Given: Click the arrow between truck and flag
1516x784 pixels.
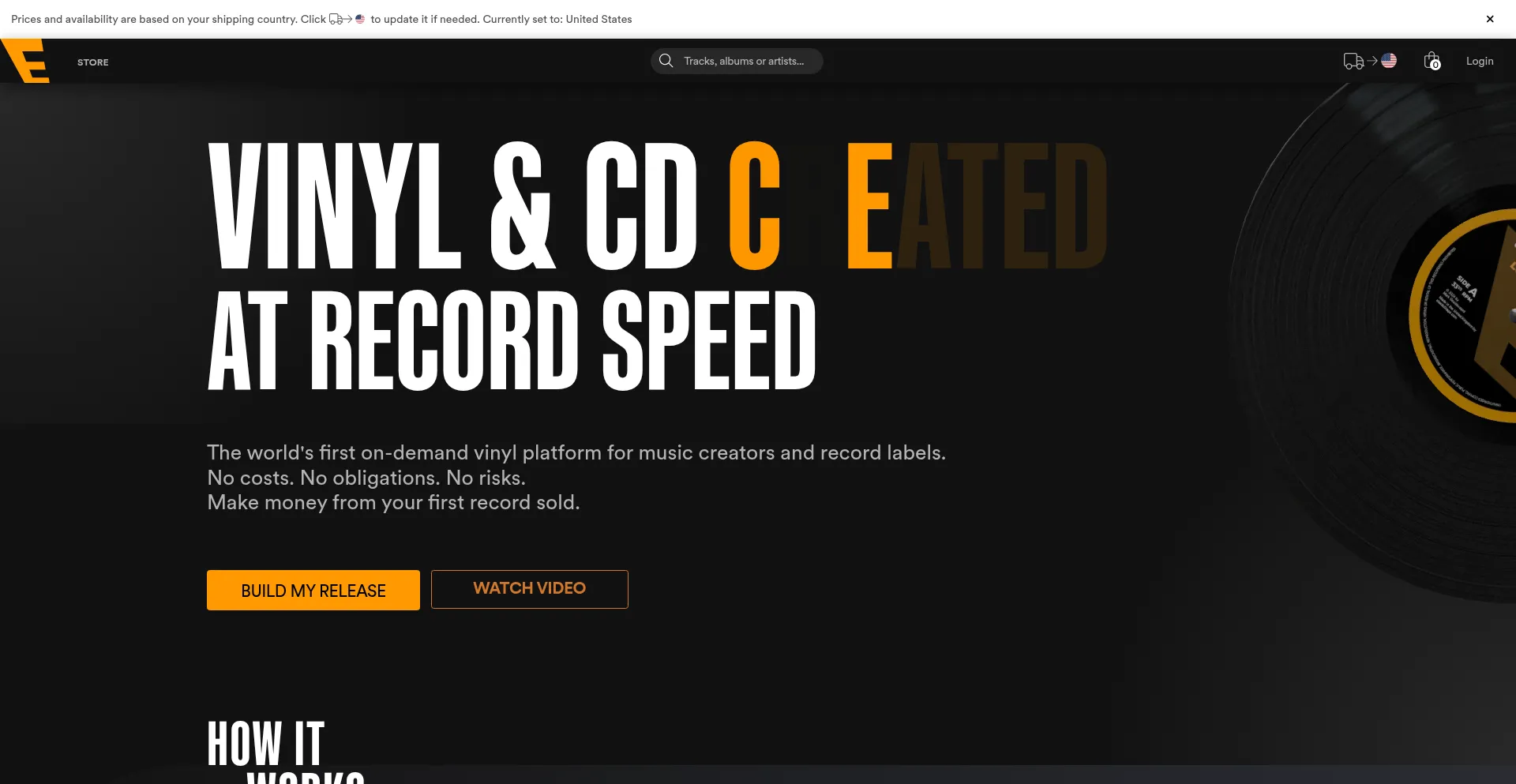Looking at the screenshot, I should click(1372, 61).
